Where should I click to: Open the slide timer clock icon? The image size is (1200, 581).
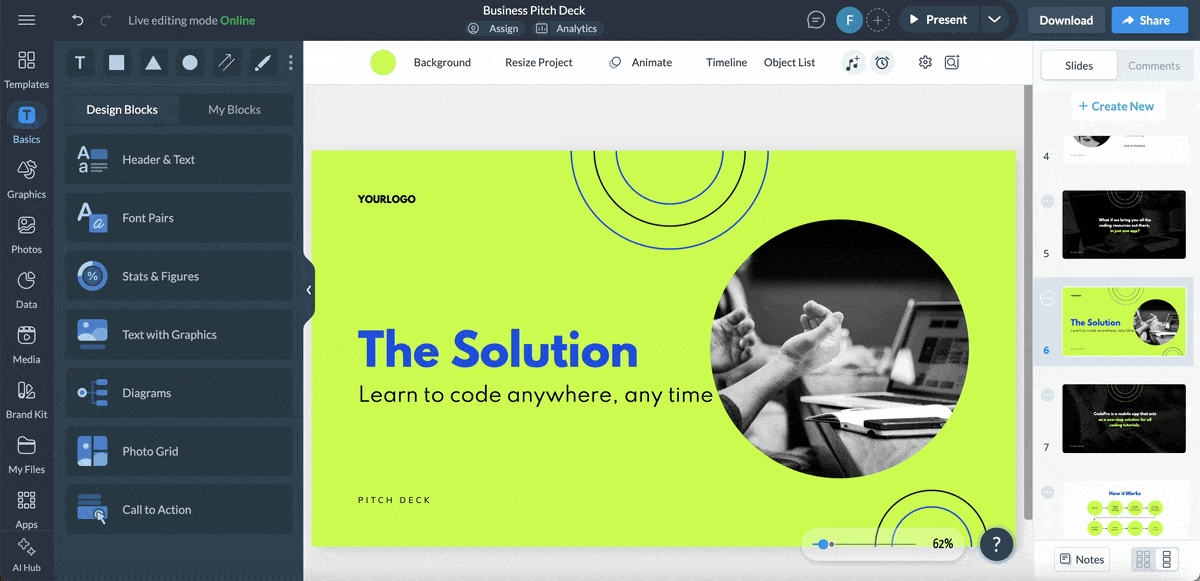click(x=882, y=63)
